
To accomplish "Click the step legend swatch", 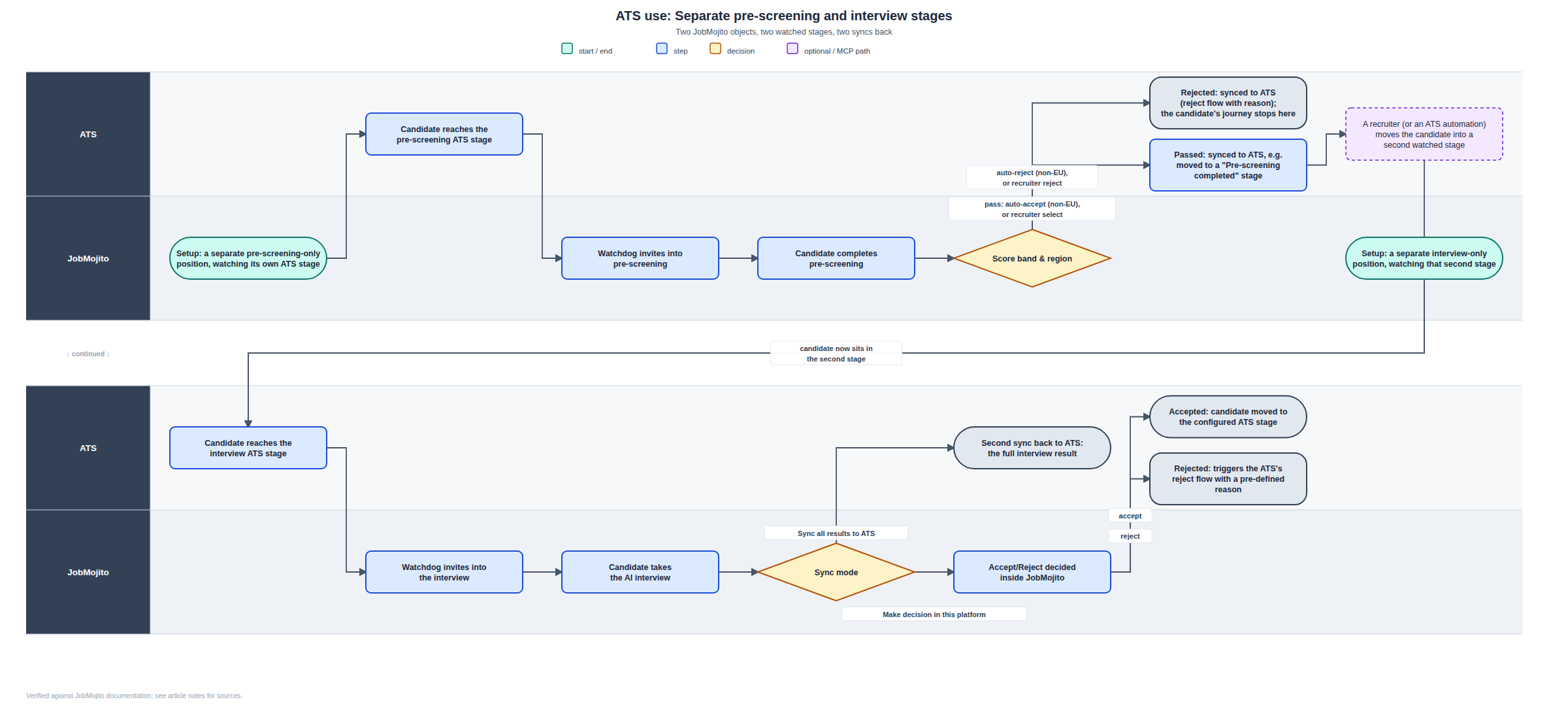I will [x=662, y=48].
